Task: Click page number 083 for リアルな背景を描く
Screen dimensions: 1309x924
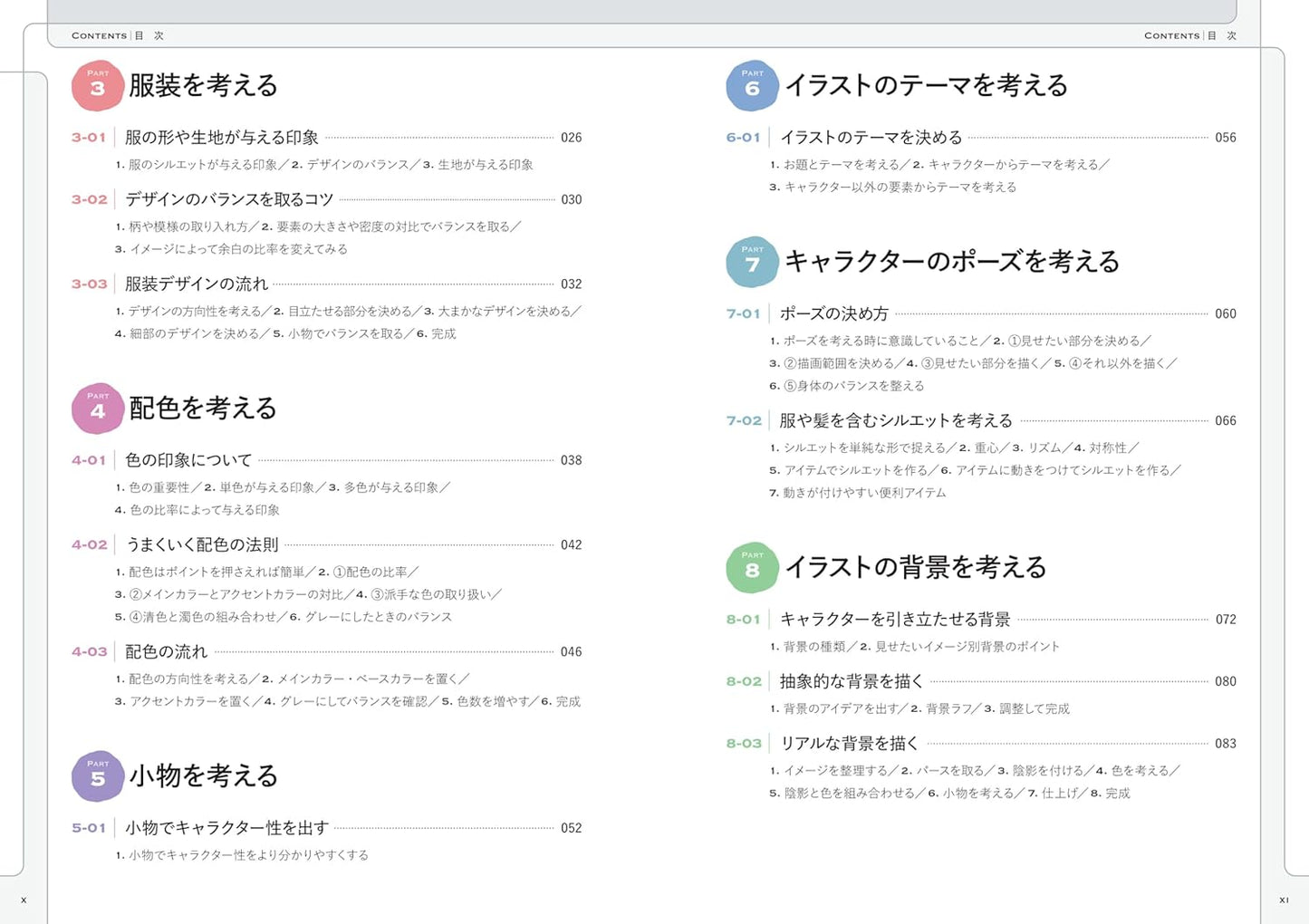Action: click(x=1226, y=744)
